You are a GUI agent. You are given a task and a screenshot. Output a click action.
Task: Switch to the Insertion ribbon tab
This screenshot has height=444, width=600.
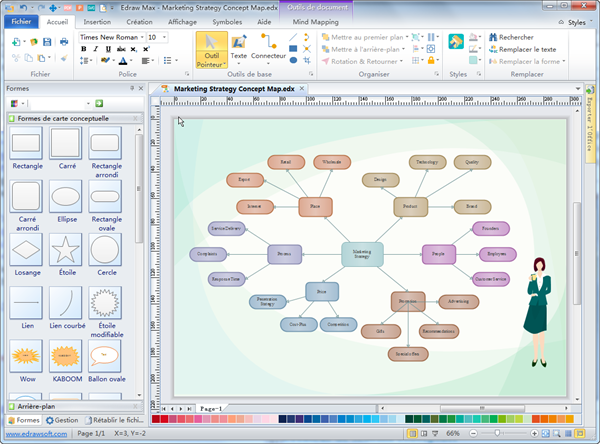pyautogui.click(x=97, y=20)
